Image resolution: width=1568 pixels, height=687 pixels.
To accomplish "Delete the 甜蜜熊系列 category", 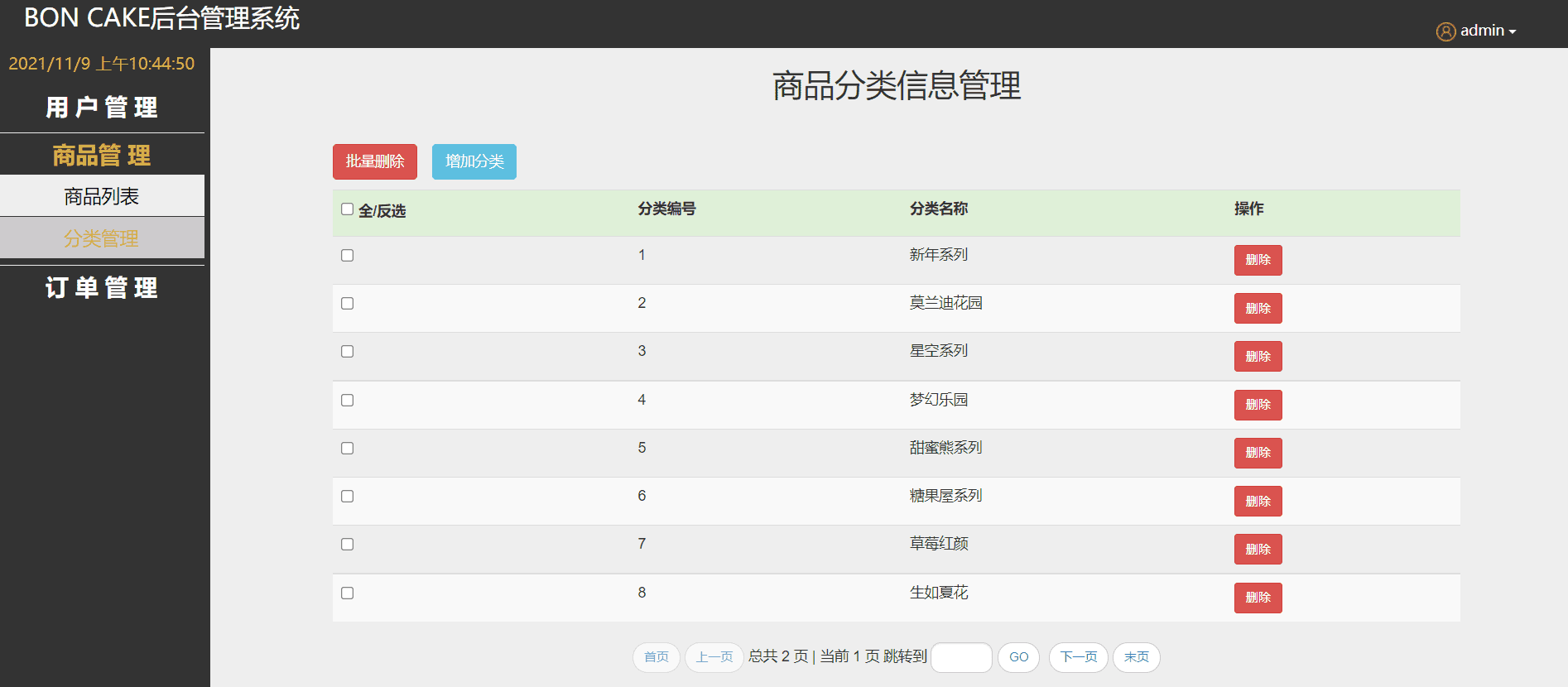I will tap(1258, 453).
